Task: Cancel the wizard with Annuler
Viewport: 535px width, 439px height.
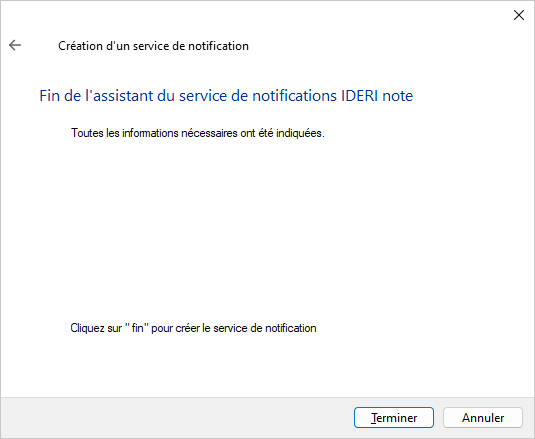Action: click(483, 418)
